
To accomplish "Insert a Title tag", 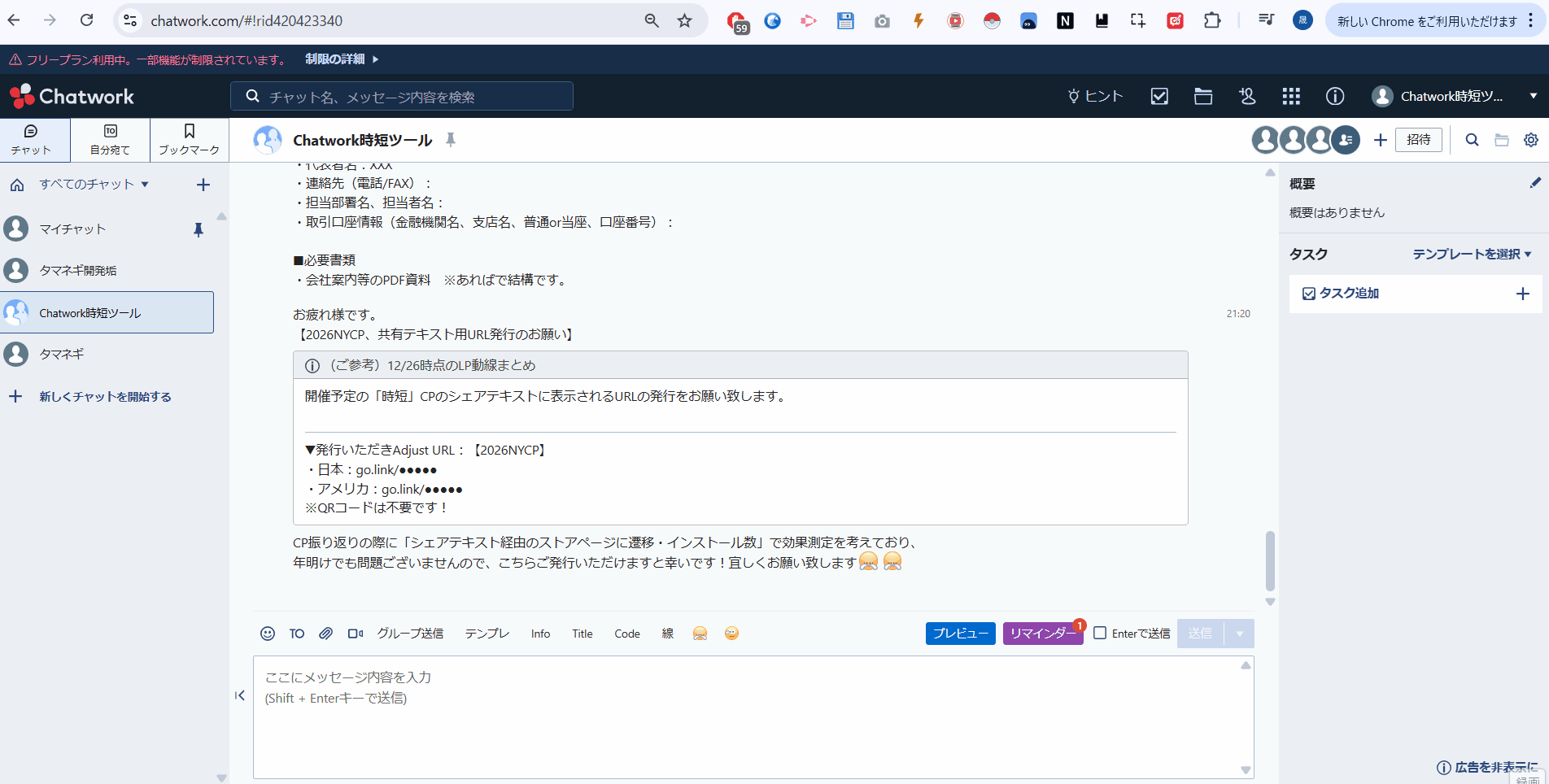I will click(582, 634).
